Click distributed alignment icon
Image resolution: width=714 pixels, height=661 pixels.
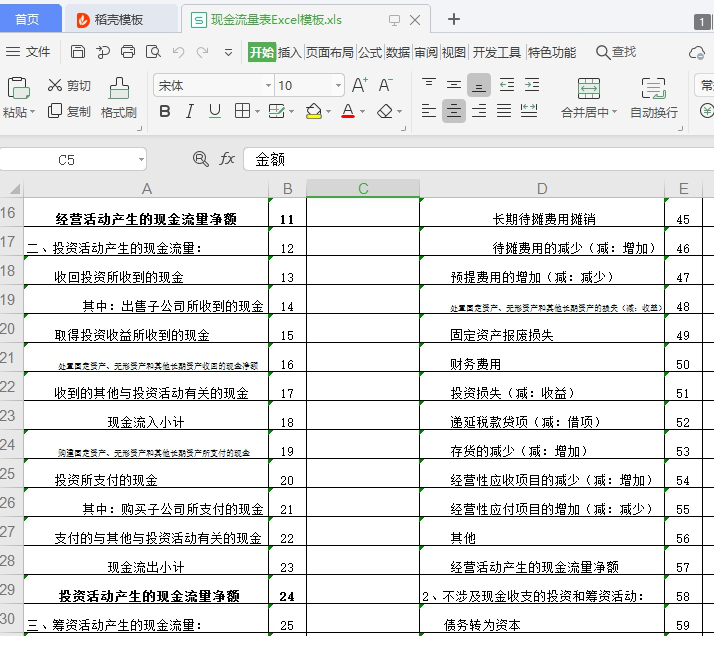click(x=529, y=111)
